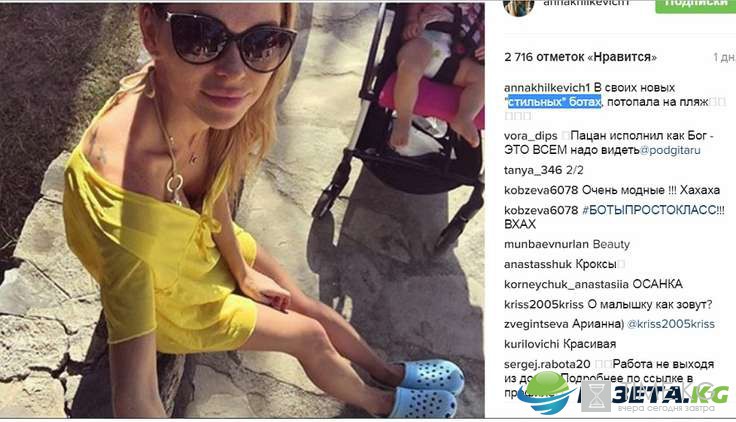Click the Gazeta.kg globe logo icon
The height and width of the screenshot is (422, 736).
[547, 392]
